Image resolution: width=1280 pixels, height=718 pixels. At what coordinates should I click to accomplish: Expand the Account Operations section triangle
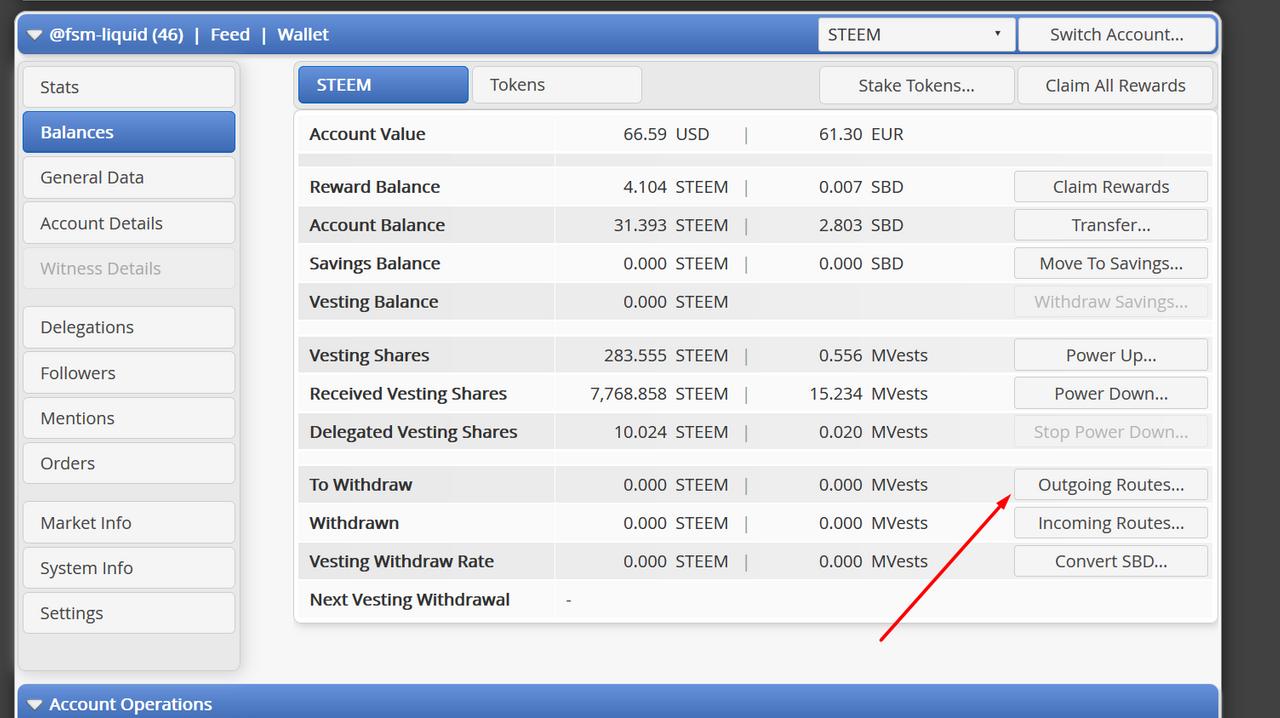34,705
